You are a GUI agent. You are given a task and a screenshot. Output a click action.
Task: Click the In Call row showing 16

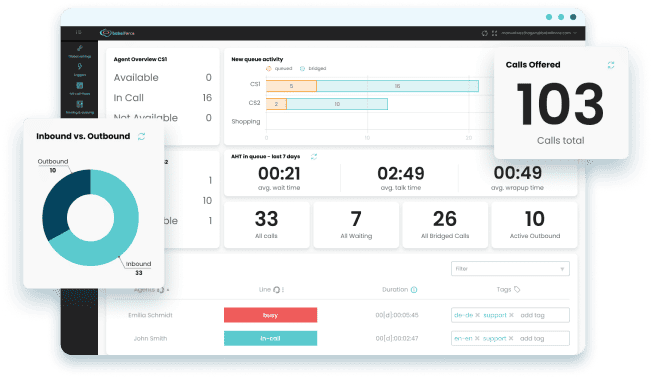point(163,98)
